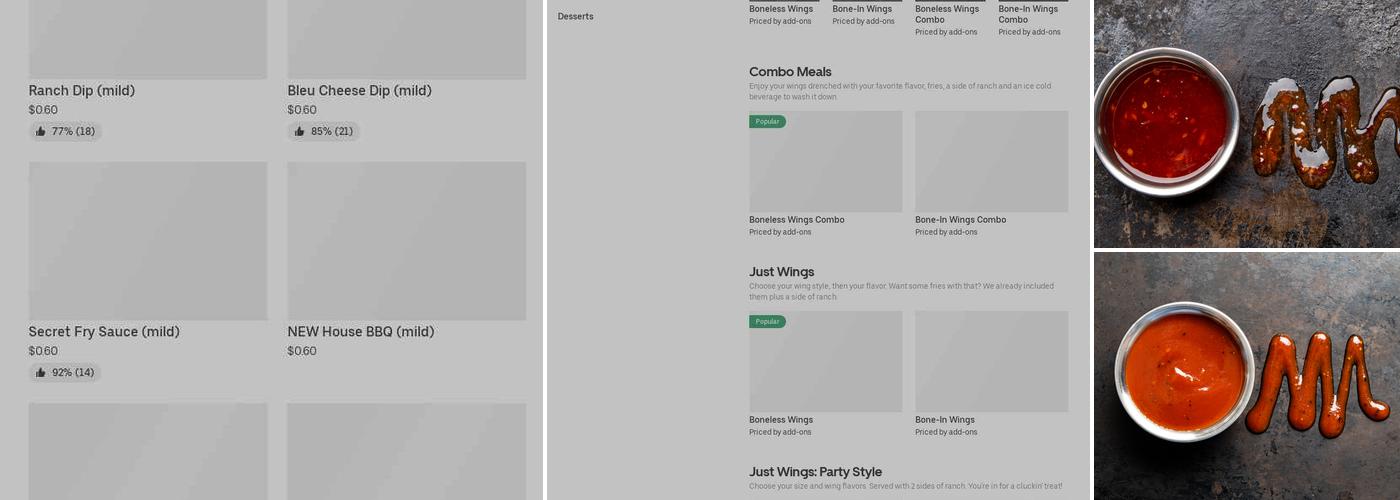Open Bone-In Wings image under Just Wings

(x=991, y=361)
